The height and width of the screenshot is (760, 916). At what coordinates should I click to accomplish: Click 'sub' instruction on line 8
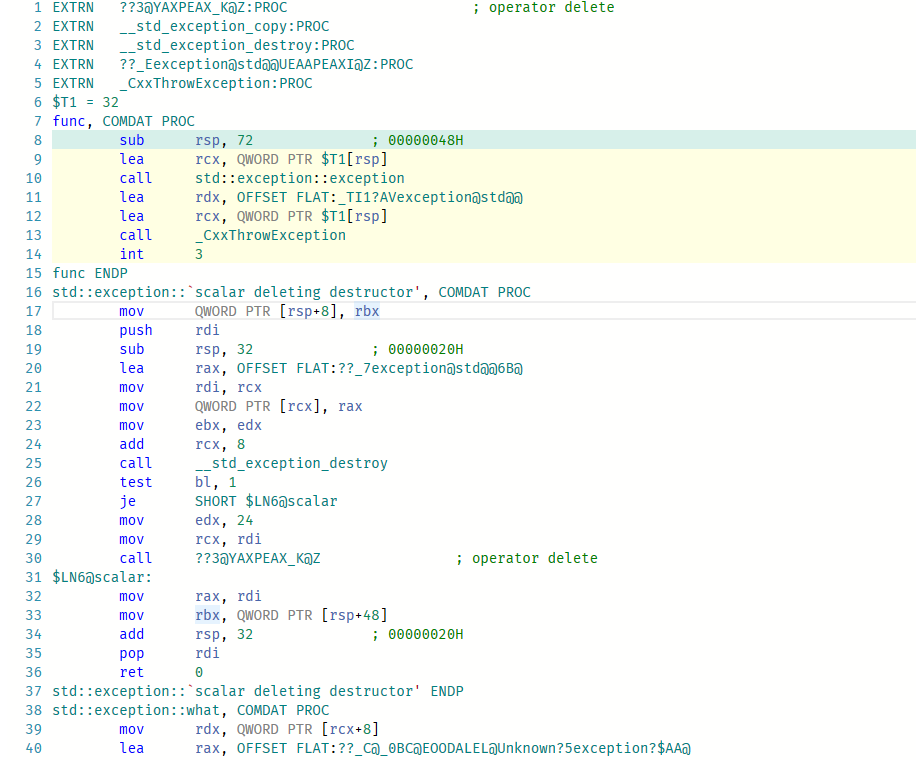click(132, 140)
